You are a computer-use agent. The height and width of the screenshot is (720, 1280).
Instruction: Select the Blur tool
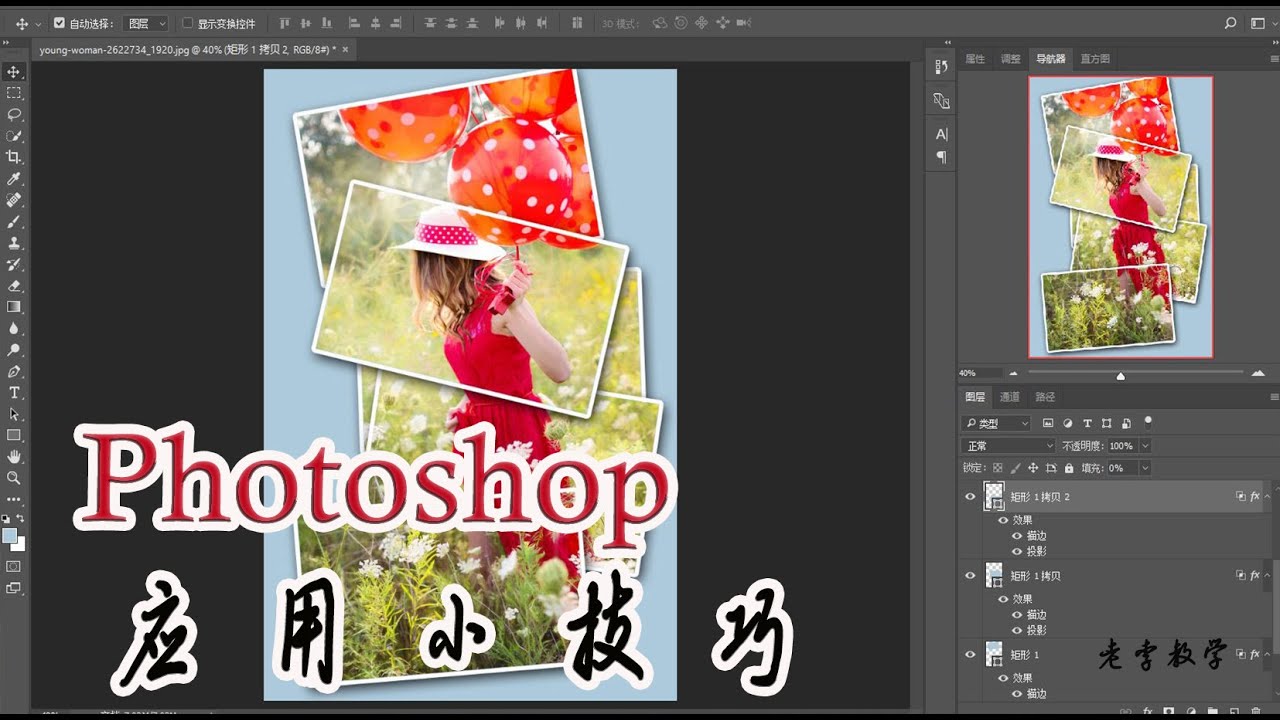pos(14,328)
